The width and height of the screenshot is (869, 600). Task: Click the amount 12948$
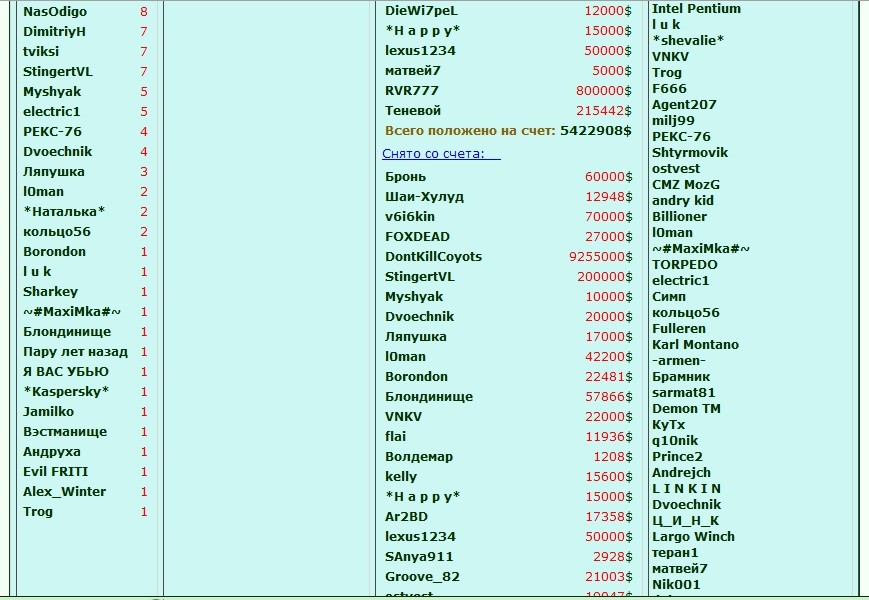click(609, 197)
